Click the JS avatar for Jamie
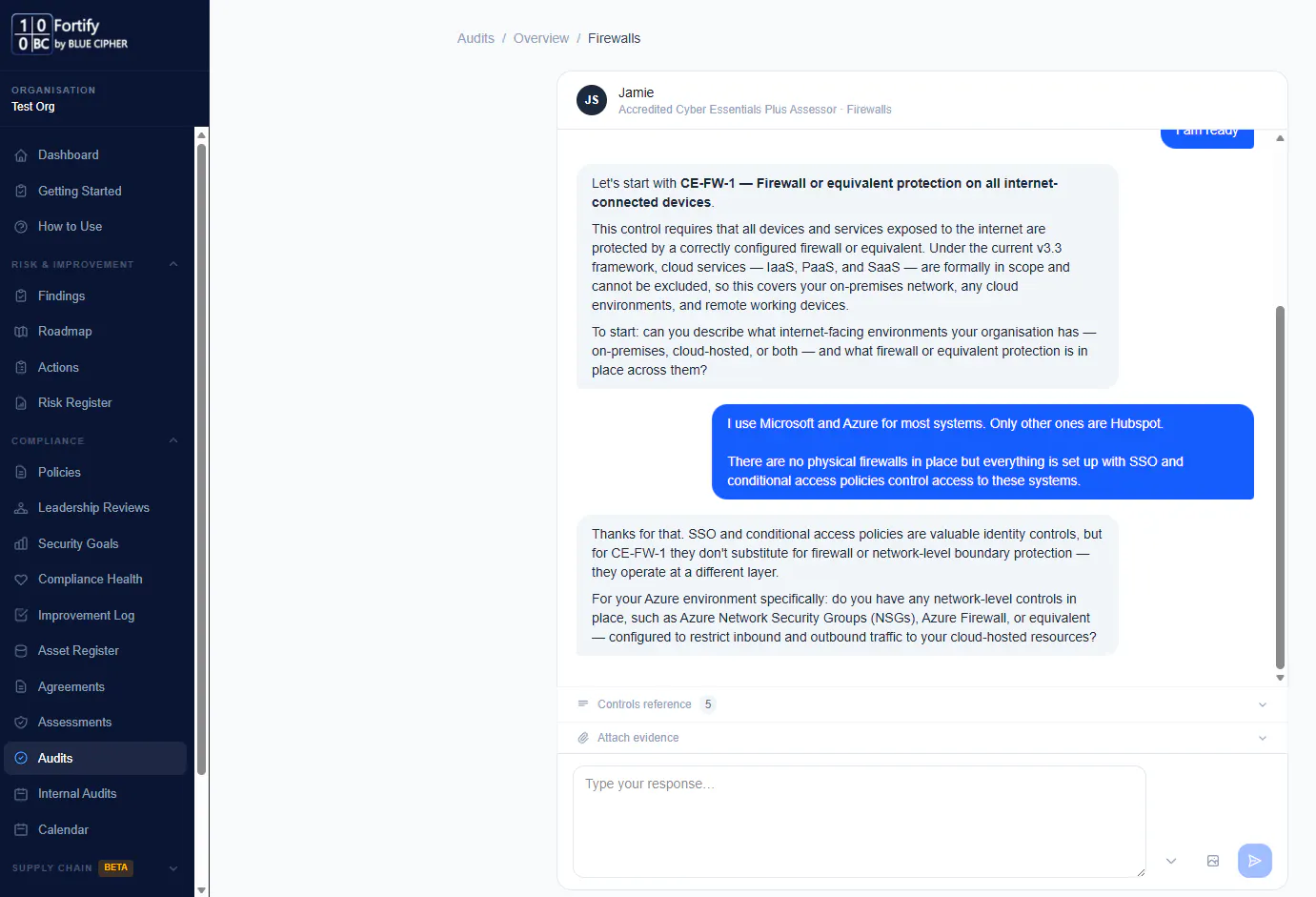The image size is (1316, 897). coord(592,100)
